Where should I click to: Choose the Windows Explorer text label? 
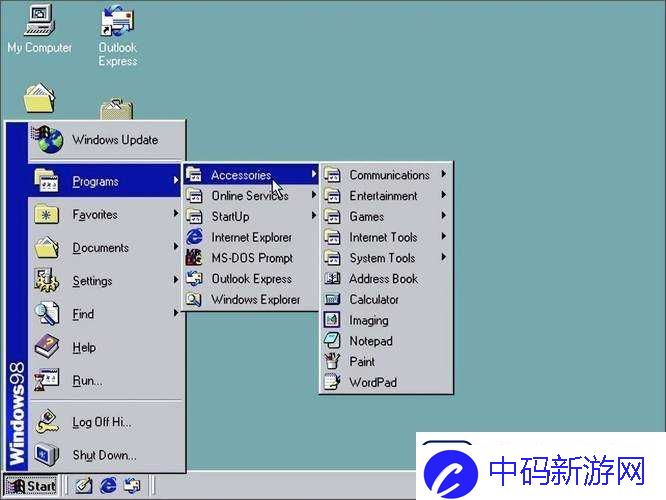256,299
